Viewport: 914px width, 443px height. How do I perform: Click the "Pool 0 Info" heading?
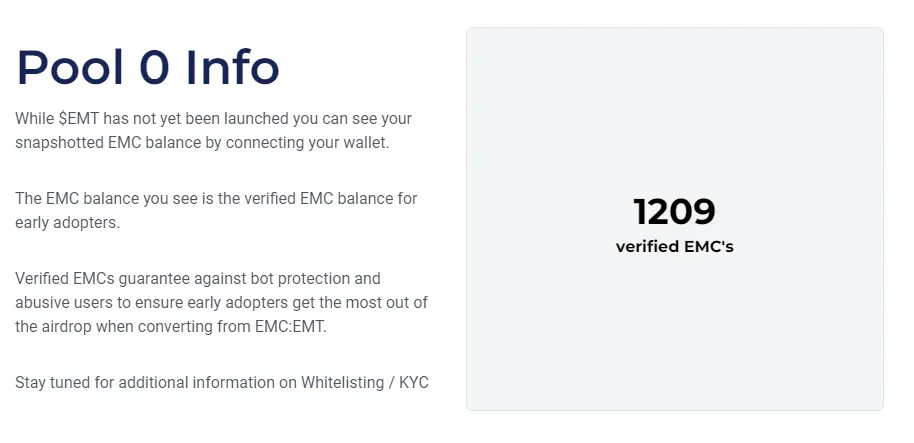pos(148,67)
